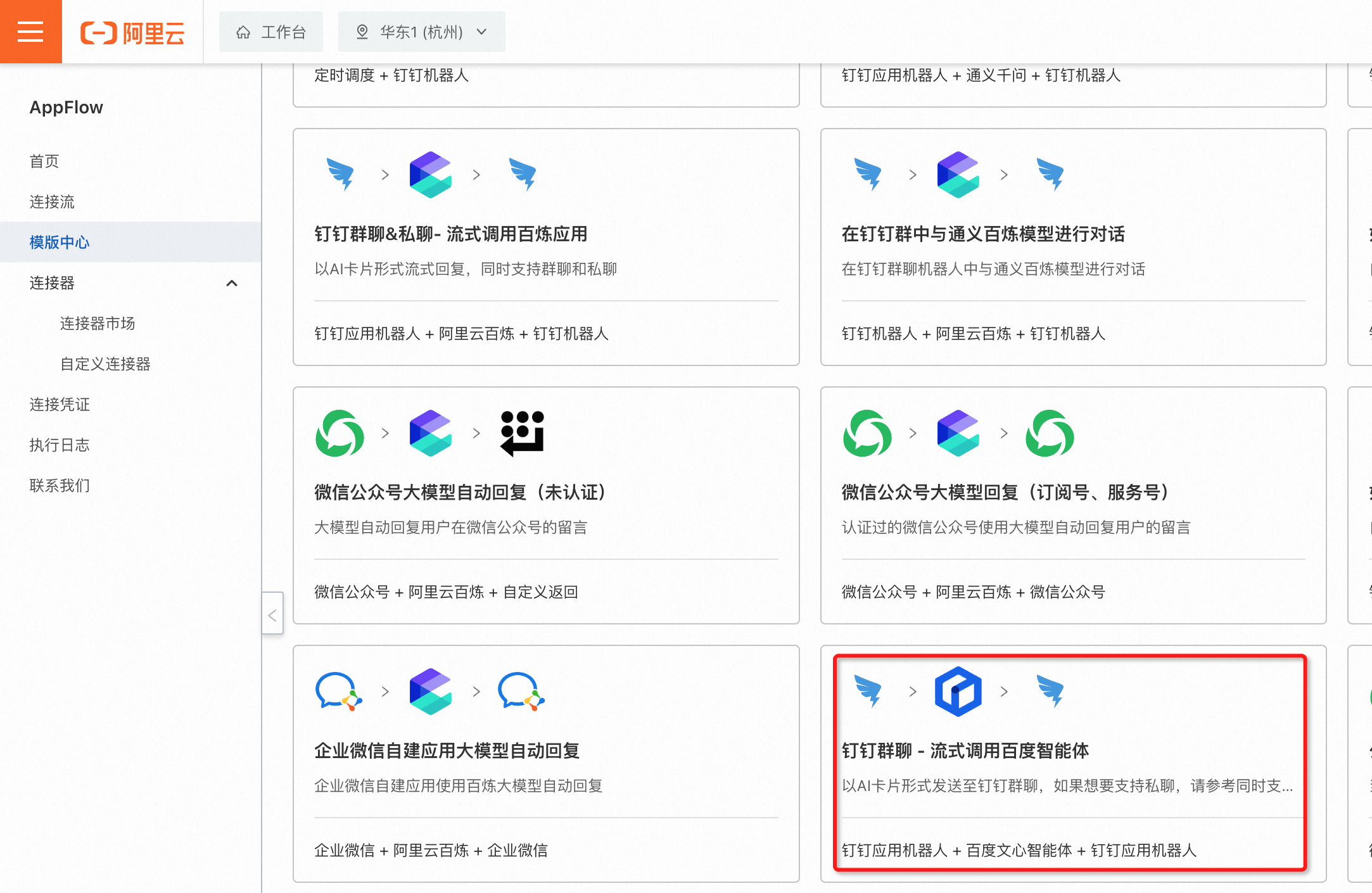
Task: Open 钉钉群聊 - 流式调用百度智能体 template title
Action: point(965,750)
